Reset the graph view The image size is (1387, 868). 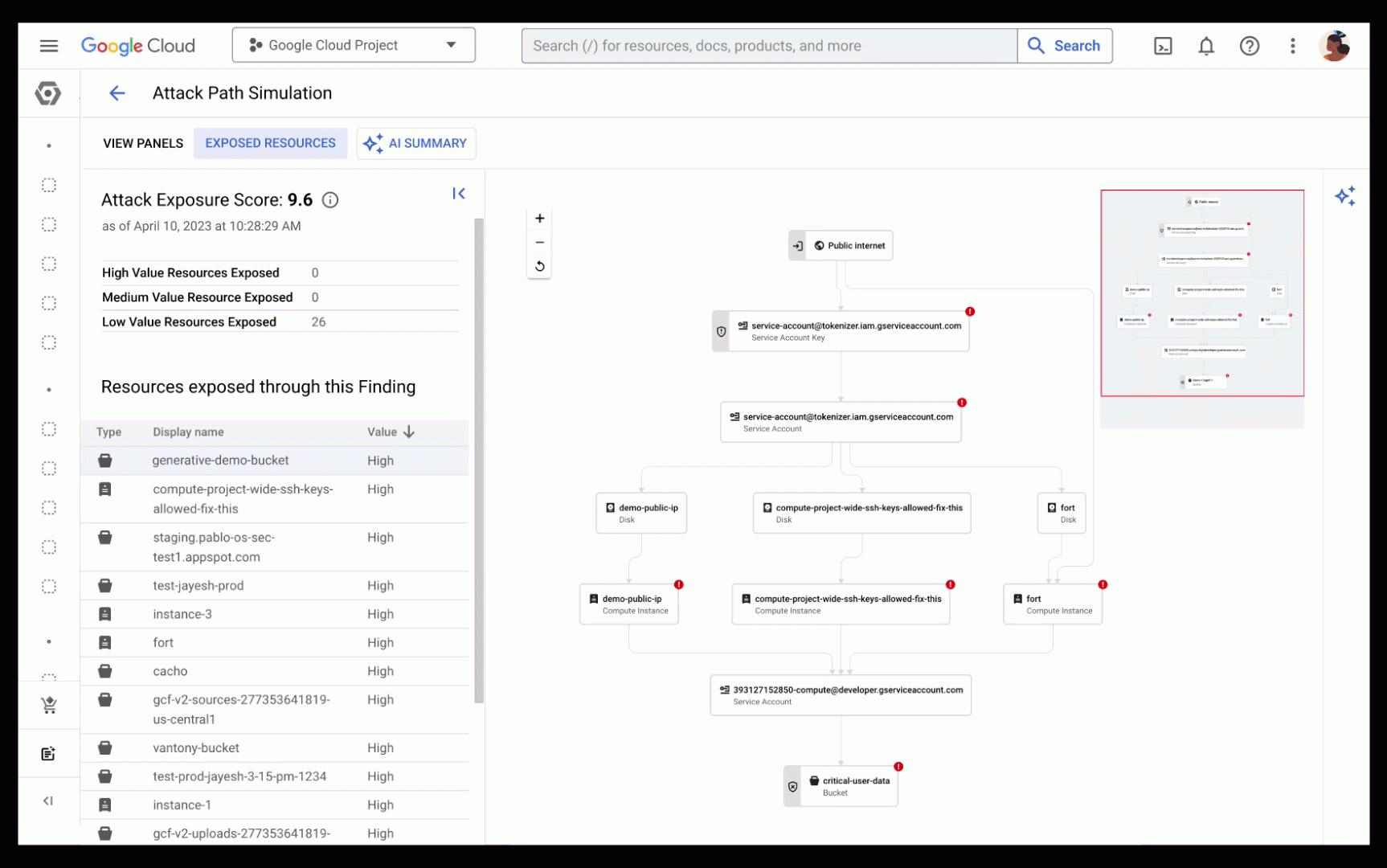tap(540, 267)
